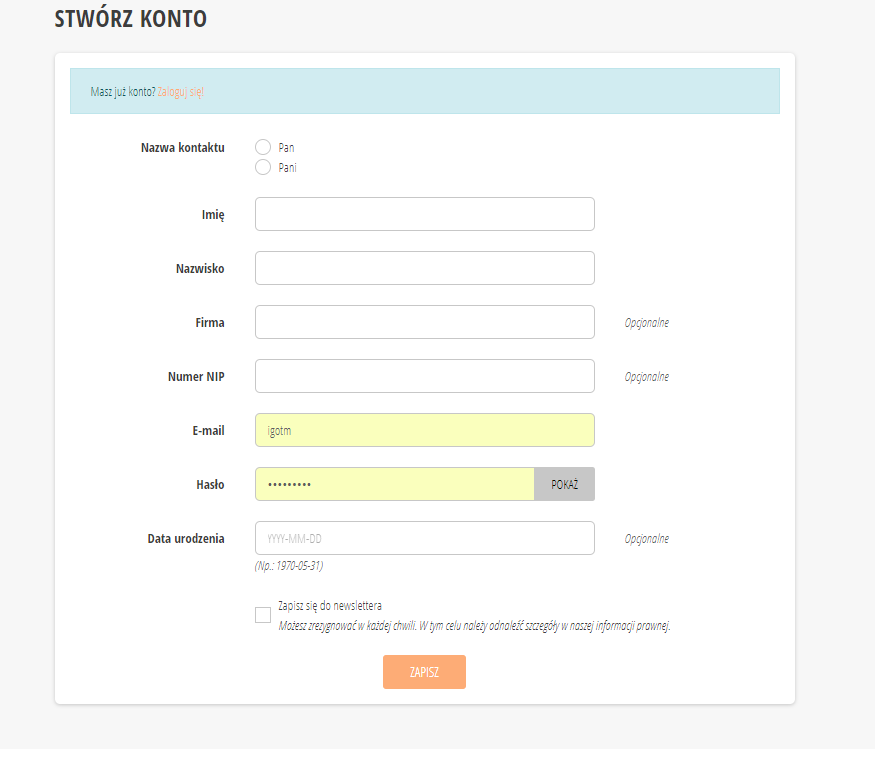Click the Imię input field
Viewport: 875px width, 759px height.
tap(424, 214)
